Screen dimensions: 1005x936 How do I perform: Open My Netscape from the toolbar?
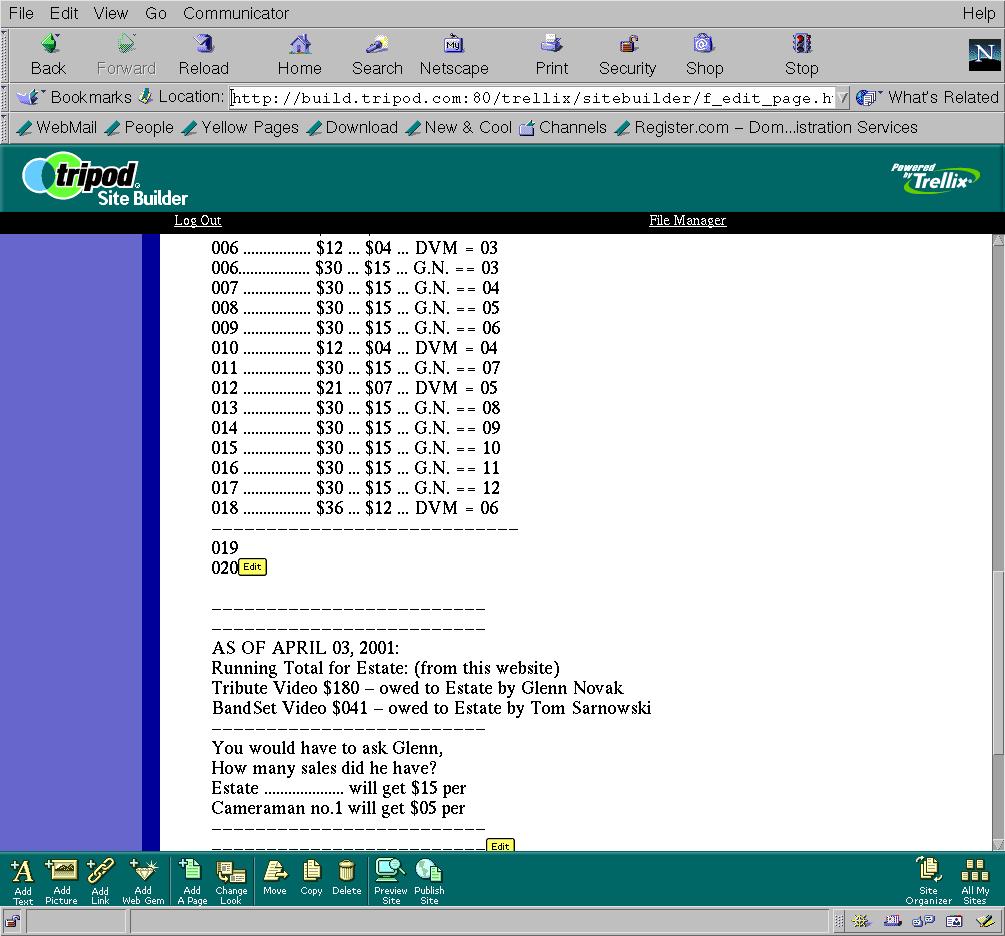coord(454,54)
